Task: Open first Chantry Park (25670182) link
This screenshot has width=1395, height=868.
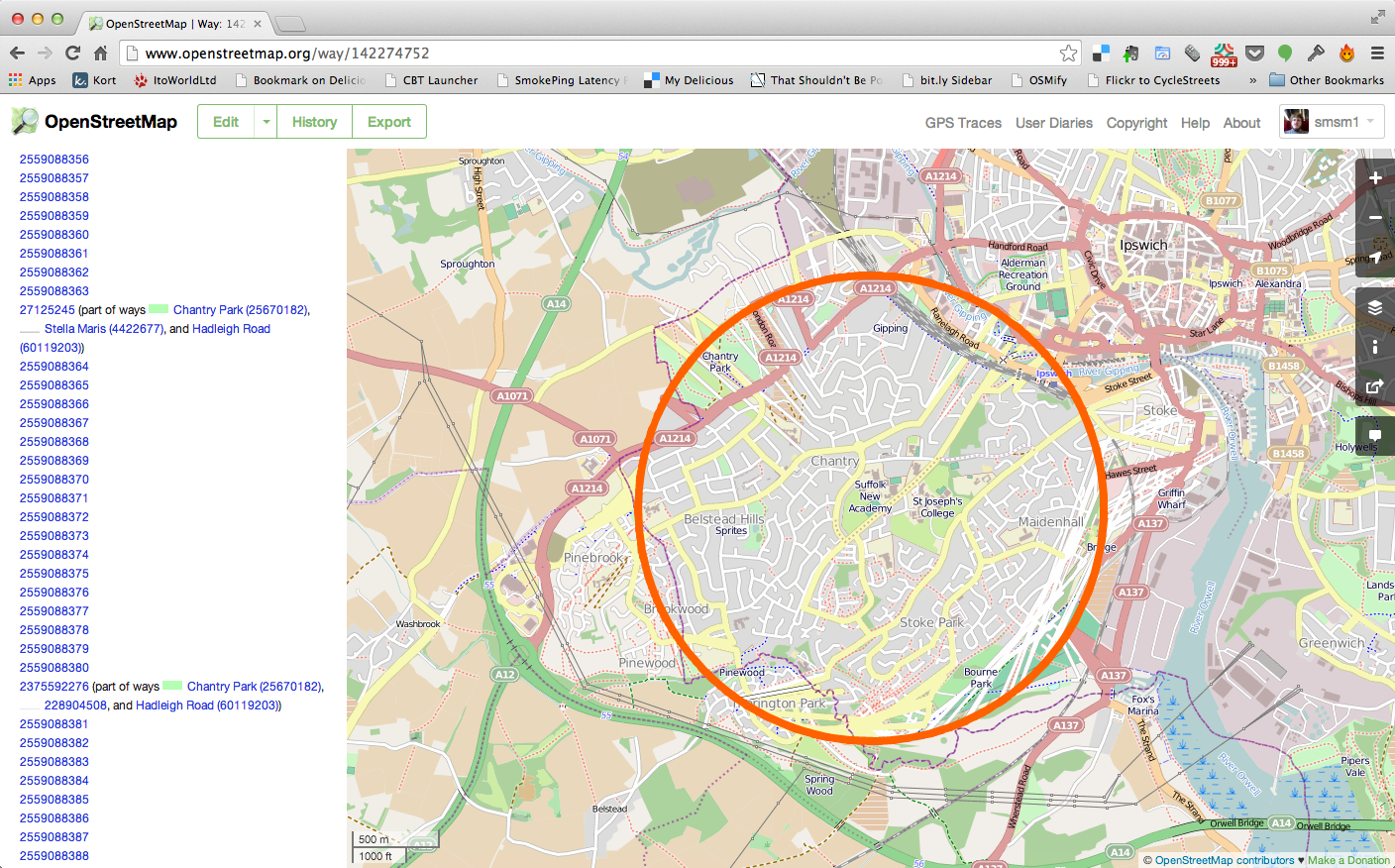Action: [241, 310]
